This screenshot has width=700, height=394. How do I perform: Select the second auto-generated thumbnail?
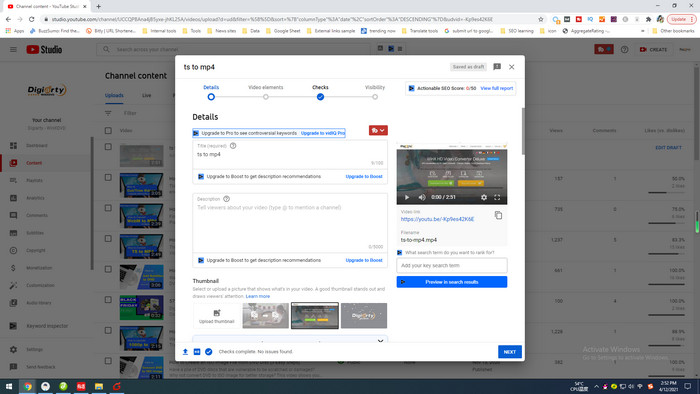(x=315, y=316)
